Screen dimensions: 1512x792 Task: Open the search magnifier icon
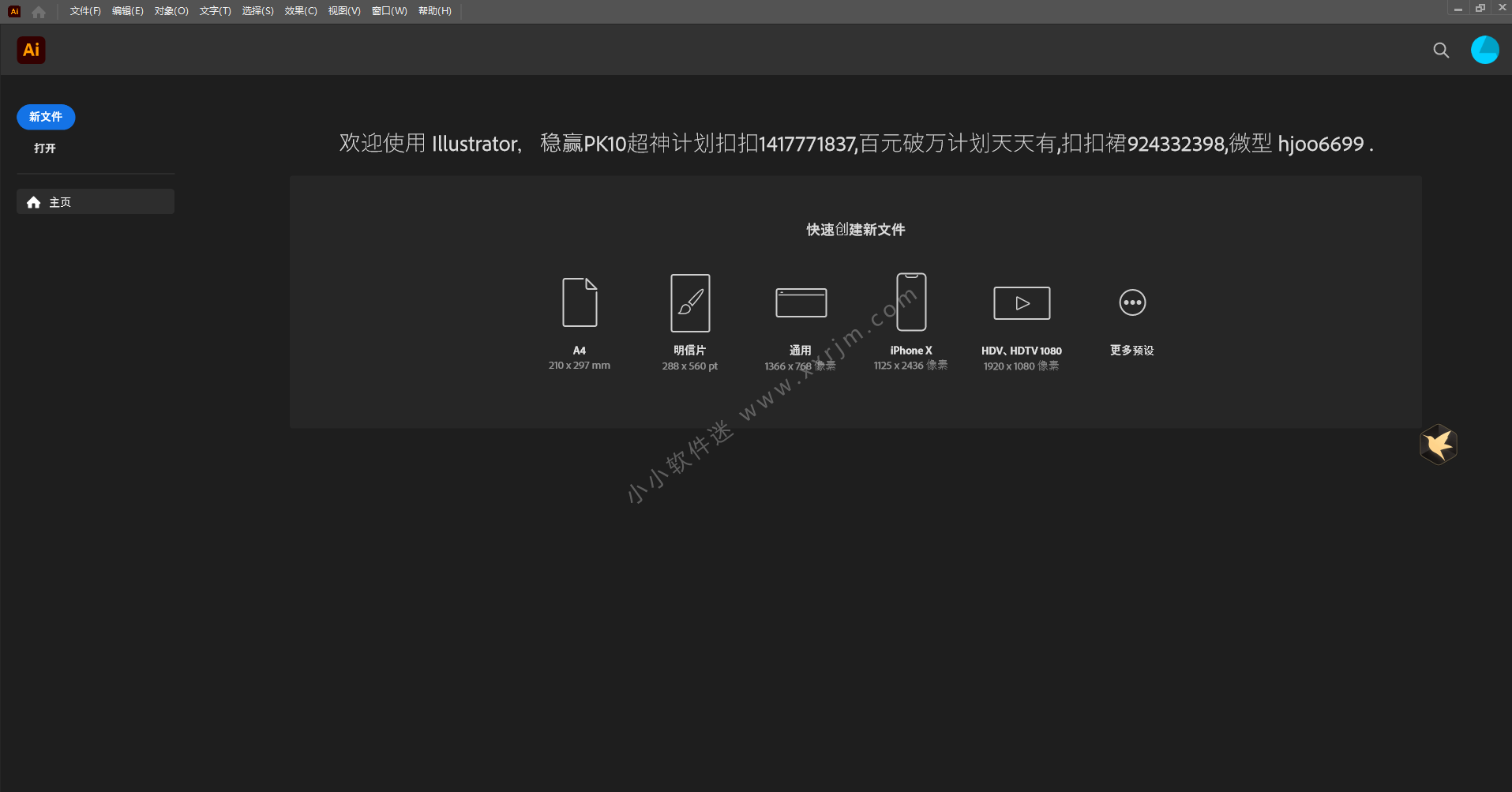1441,51
